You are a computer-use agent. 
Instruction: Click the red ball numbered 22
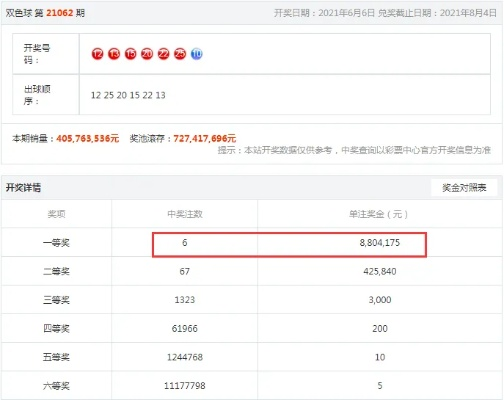(163, 54)
